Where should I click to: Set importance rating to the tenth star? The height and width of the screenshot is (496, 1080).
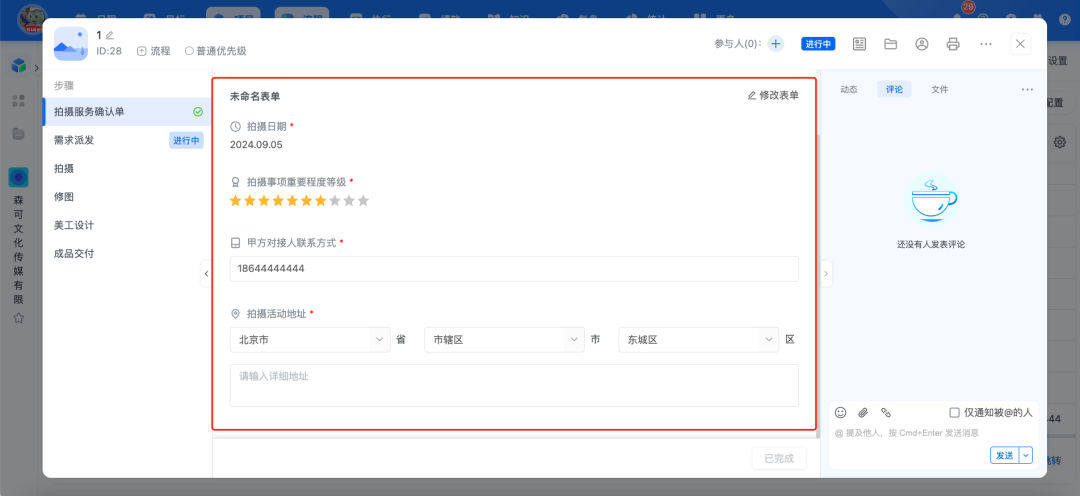[364, 201]
